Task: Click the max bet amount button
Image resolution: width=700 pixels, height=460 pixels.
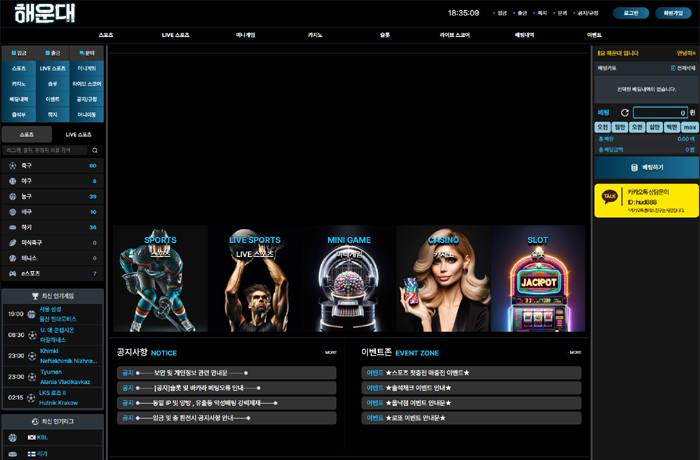Action: pyautogui.click(x=688, y=127)
